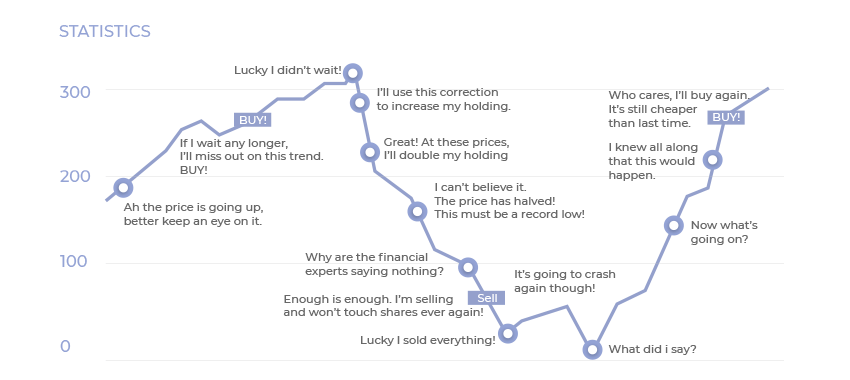Select the marker by 'I can't believe it.'
Screen dimensions: 850x380
417,211
